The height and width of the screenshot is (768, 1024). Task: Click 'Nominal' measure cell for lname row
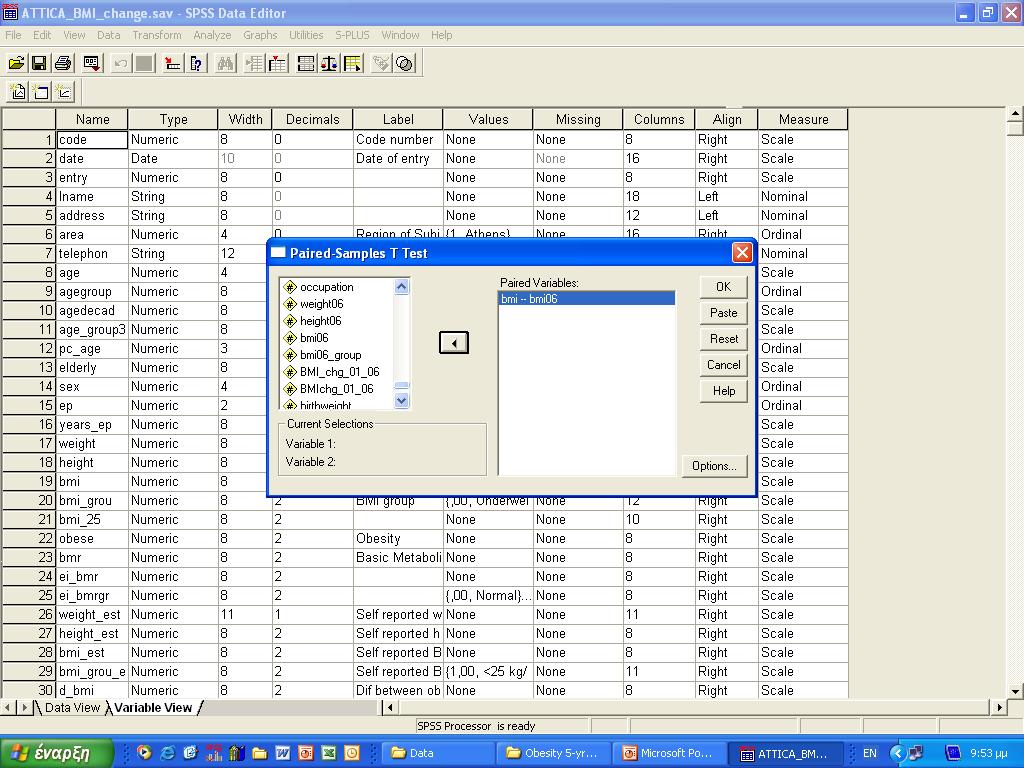click(803, 197)
